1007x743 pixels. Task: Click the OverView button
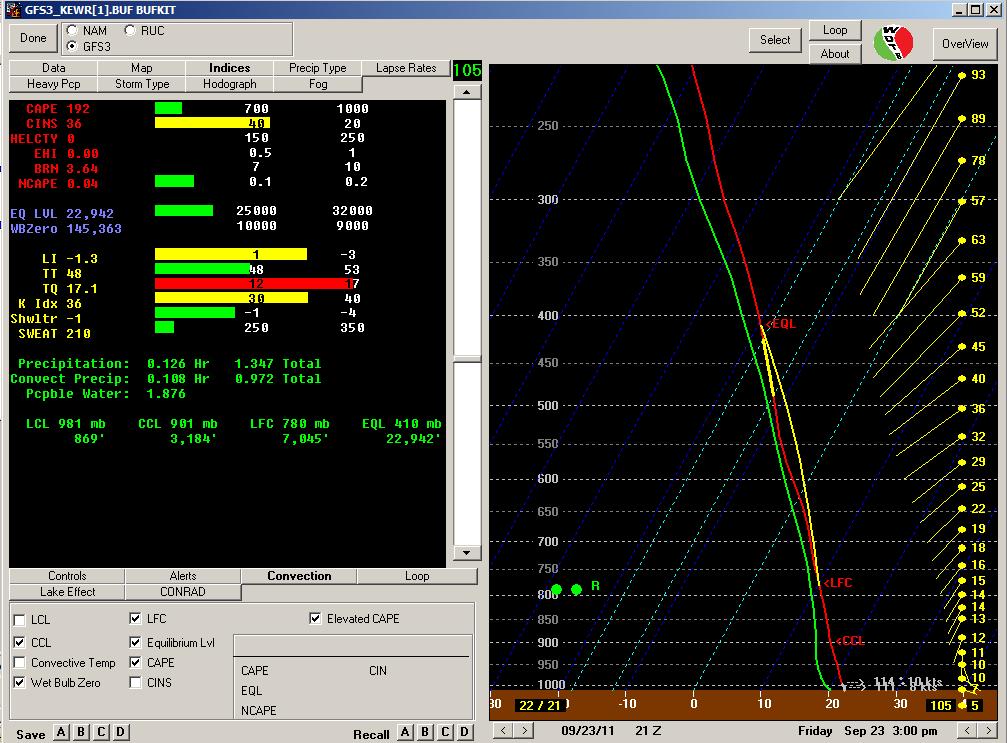tap(965, 44)
